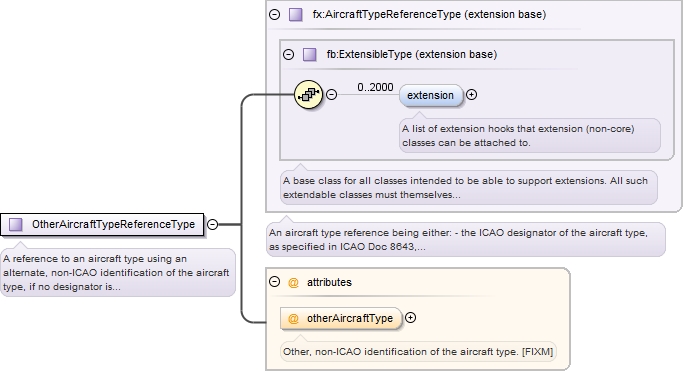
Task: Collapse the fb:ExtensibleType extension base group
Action: 288,55
